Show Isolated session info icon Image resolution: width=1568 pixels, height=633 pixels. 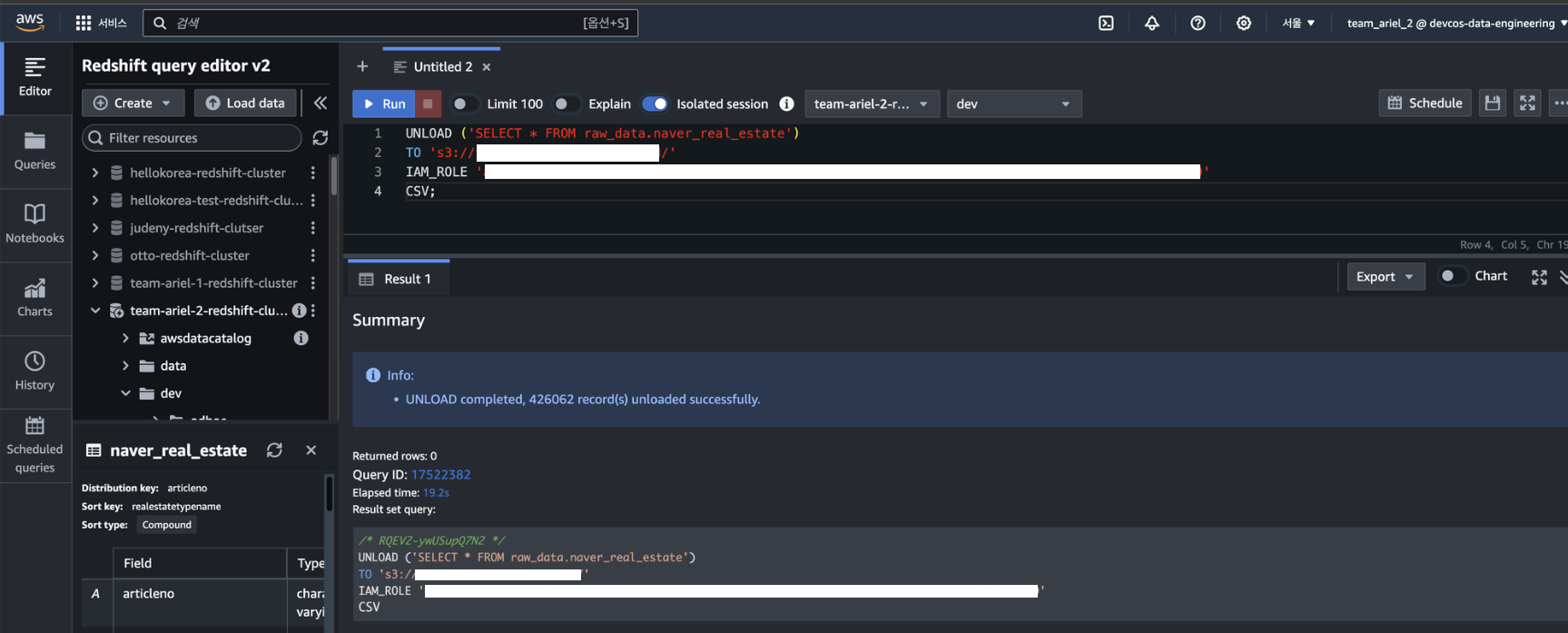(786, 104)
